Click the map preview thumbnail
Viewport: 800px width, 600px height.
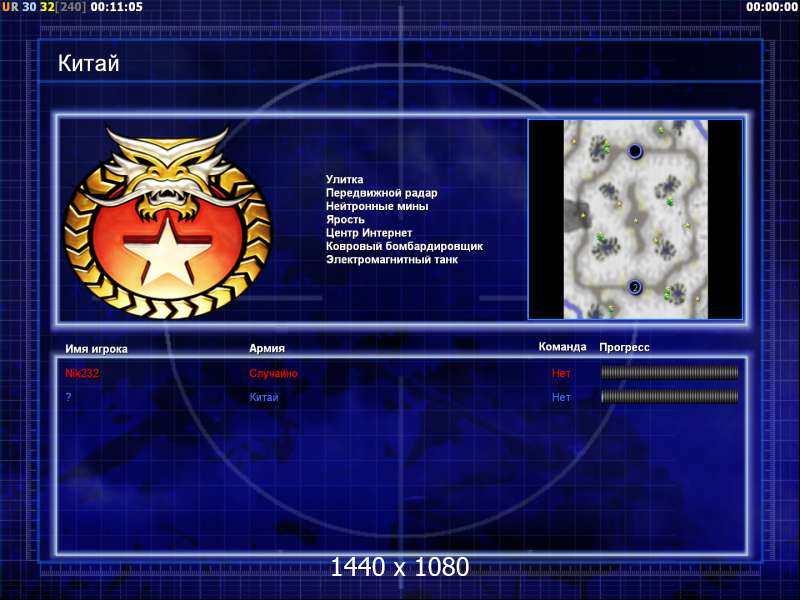click(635, 219)
